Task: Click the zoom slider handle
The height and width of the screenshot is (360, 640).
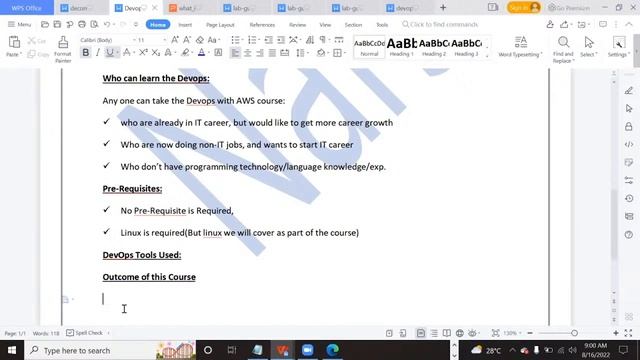Action: coord(574,333)
